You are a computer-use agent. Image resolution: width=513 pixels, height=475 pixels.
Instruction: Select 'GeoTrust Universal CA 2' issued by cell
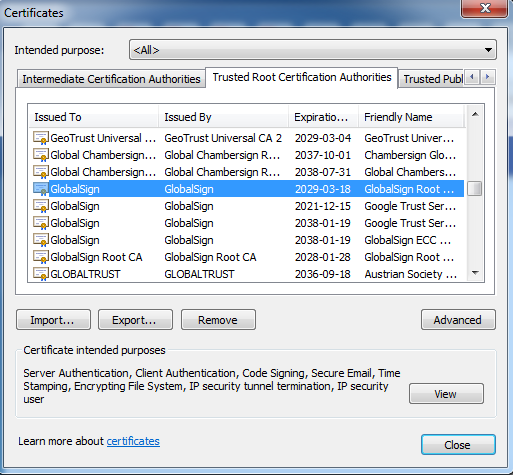(x=223, y=138)
